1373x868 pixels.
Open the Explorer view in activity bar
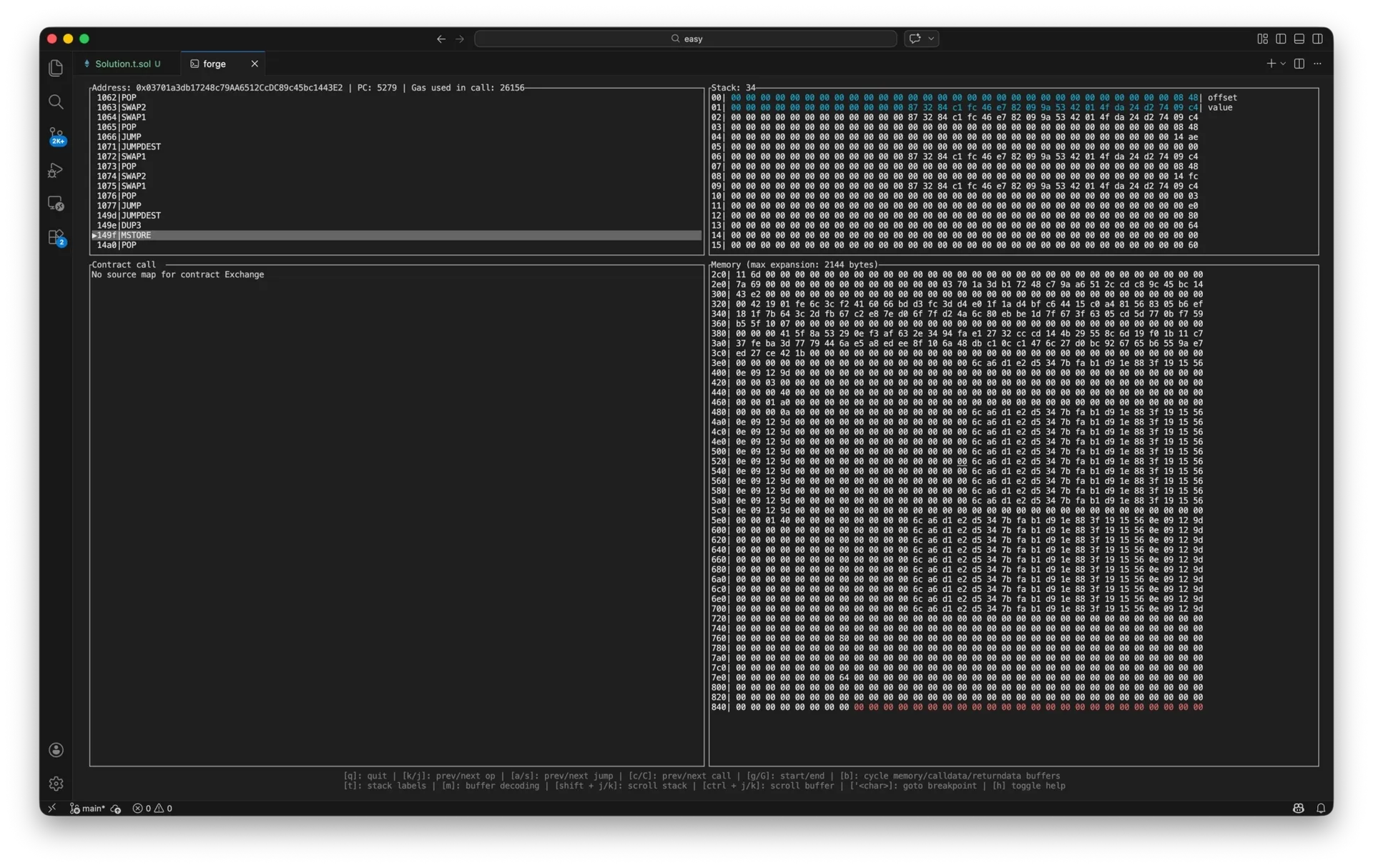[x=56, y=68]
